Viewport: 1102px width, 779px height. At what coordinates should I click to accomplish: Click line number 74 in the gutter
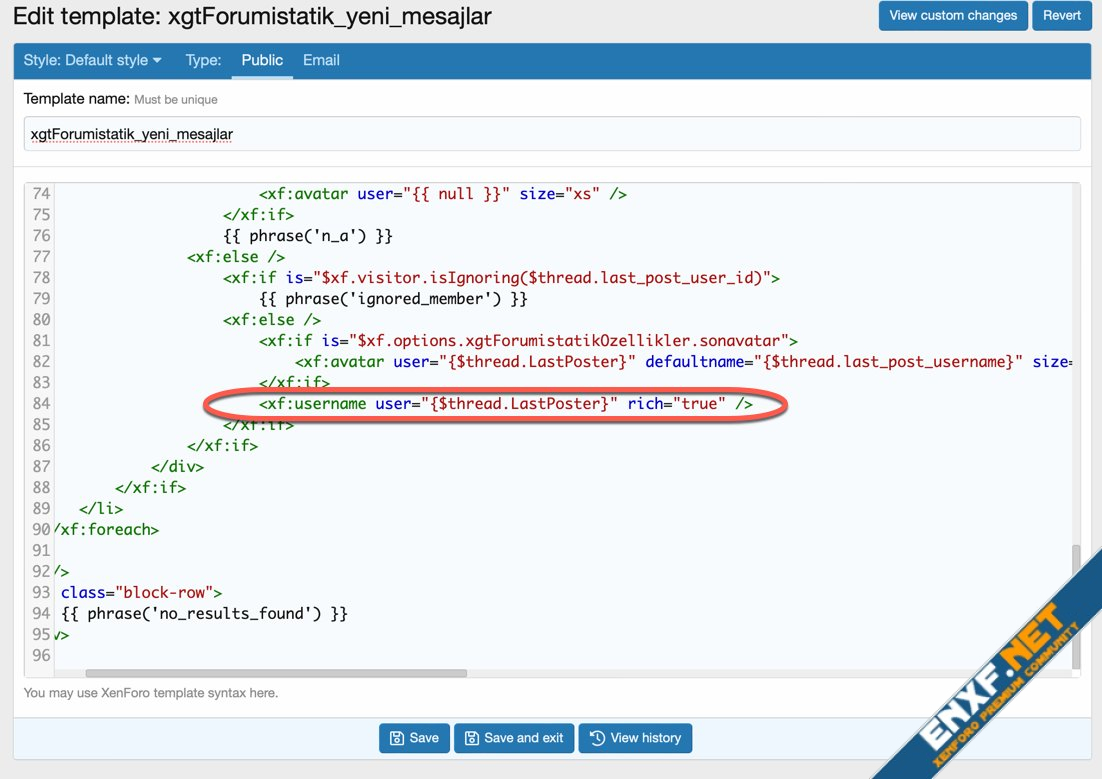(x=40, y=194)
